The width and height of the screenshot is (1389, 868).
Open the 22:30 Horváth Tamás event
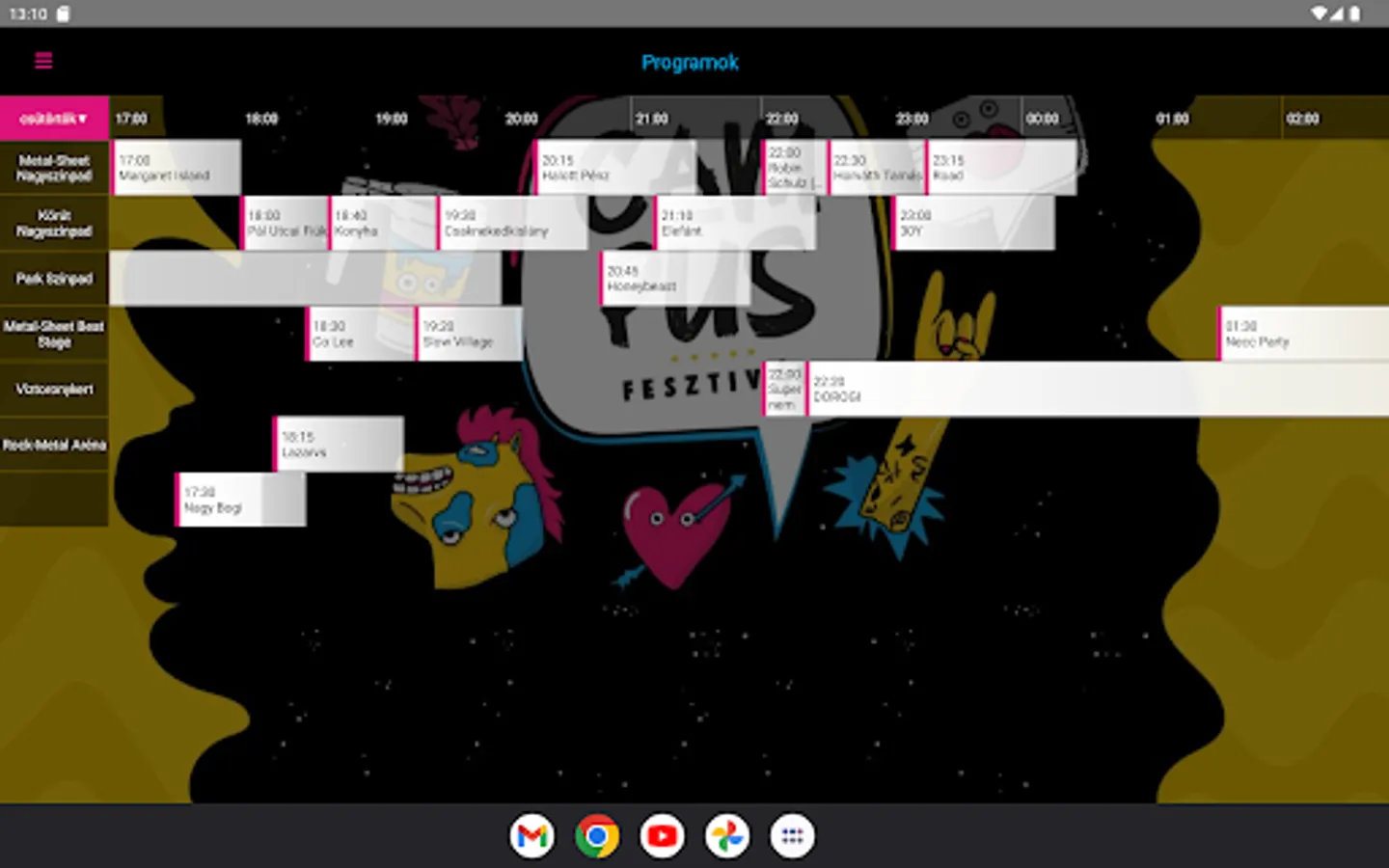point(877,168)
